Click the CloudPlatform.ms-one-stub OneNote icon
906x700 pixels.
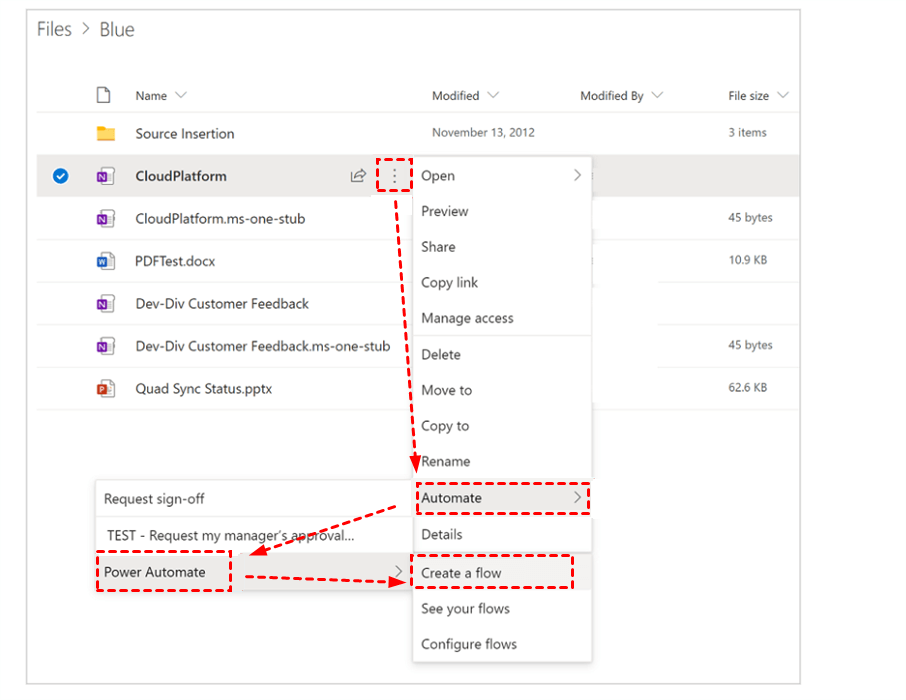point(106,218)
